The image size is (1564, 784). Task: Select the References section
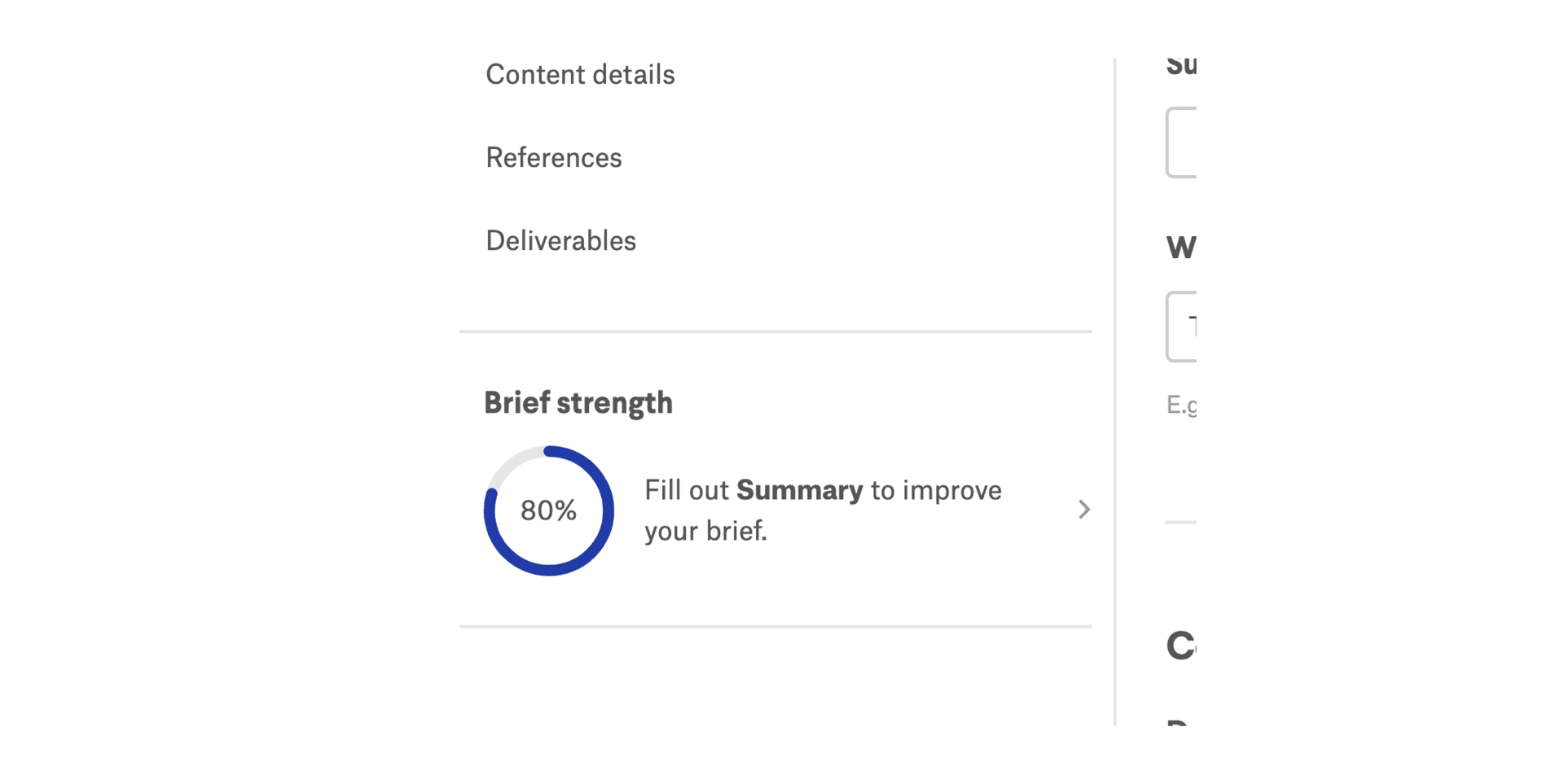[554, 158]
